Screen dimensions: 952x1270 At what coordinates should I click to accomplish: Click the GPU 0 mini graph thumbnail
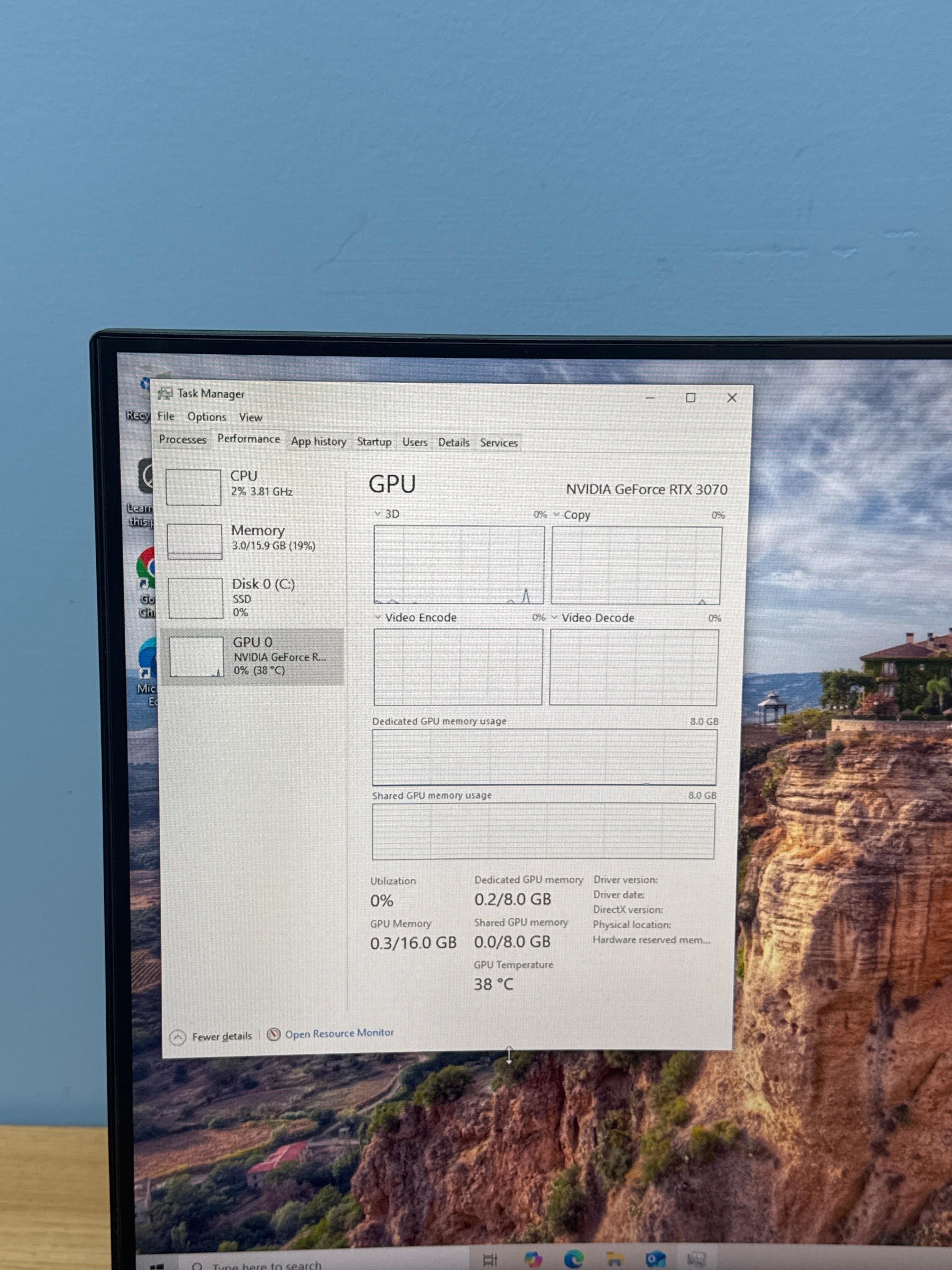(x=197, y=656)
